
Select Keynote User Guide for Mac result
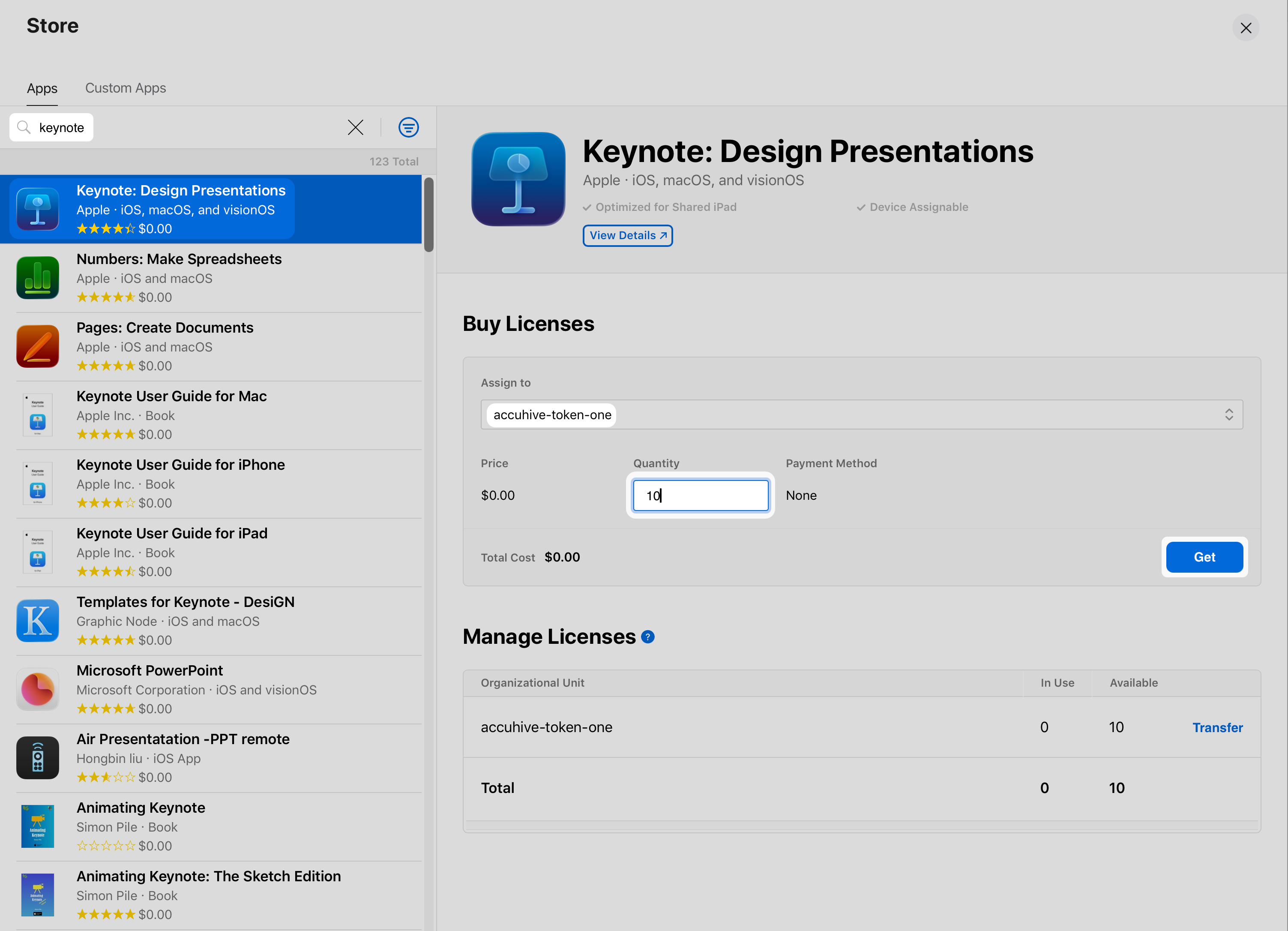211,415
